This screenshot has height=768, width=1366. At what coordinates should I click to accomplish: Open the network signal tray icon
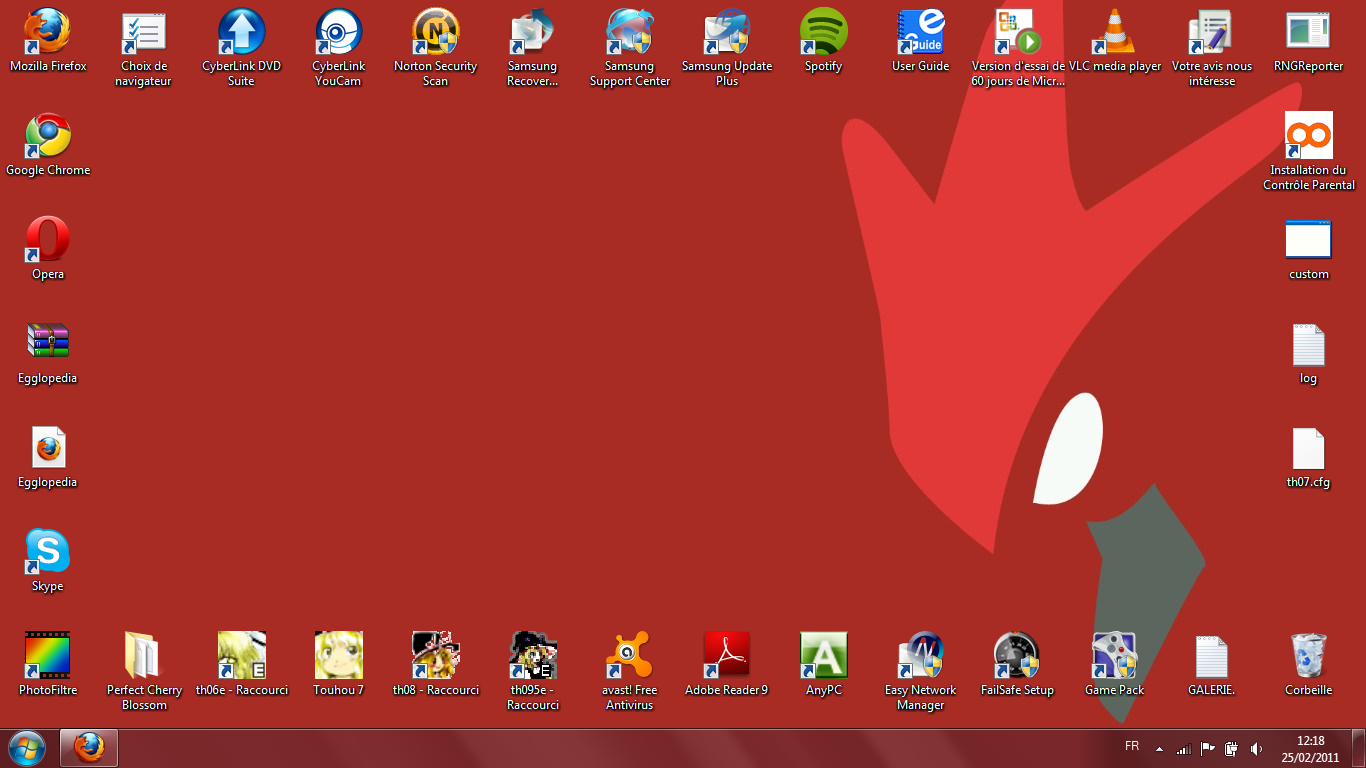tap(1184, 748)
